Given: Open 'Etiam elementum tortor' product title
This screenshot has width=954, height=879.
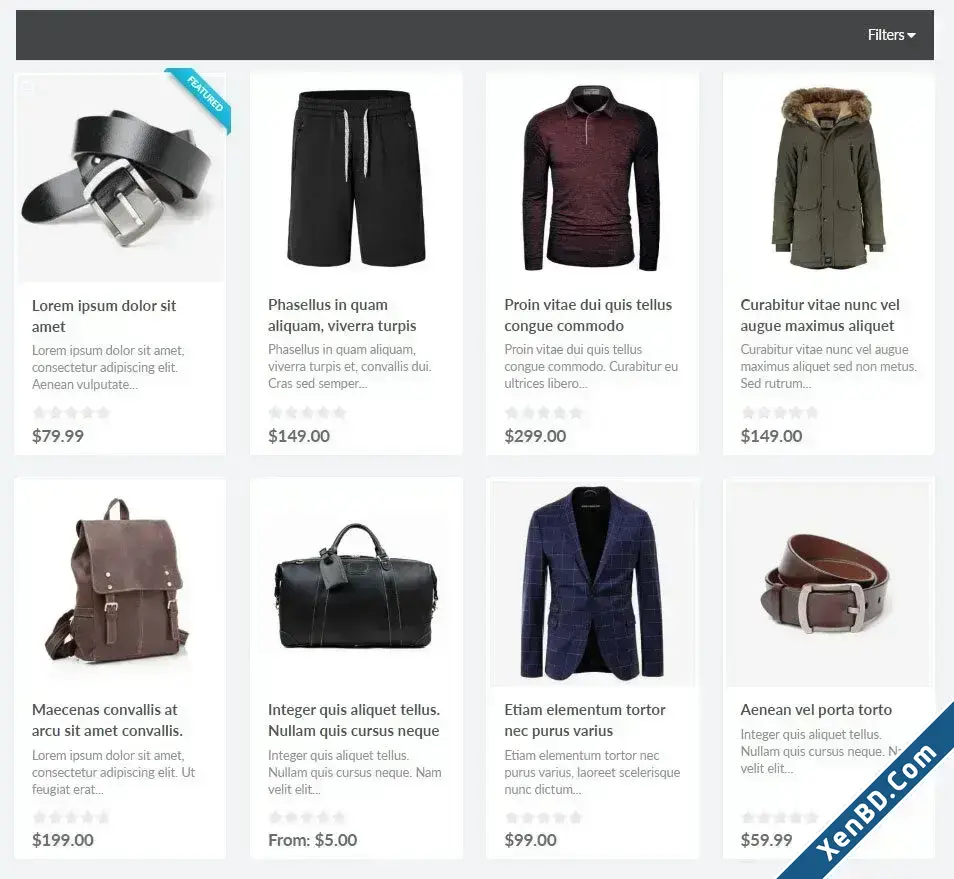Looking at the screenshot, I should tap(585, 720).
